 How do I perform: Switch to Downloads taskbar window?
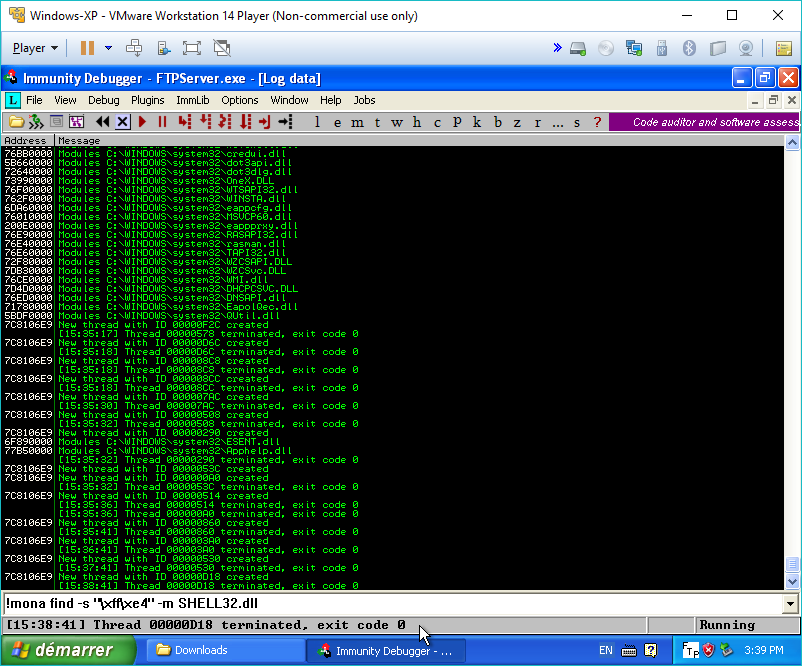tap(225, 650)
